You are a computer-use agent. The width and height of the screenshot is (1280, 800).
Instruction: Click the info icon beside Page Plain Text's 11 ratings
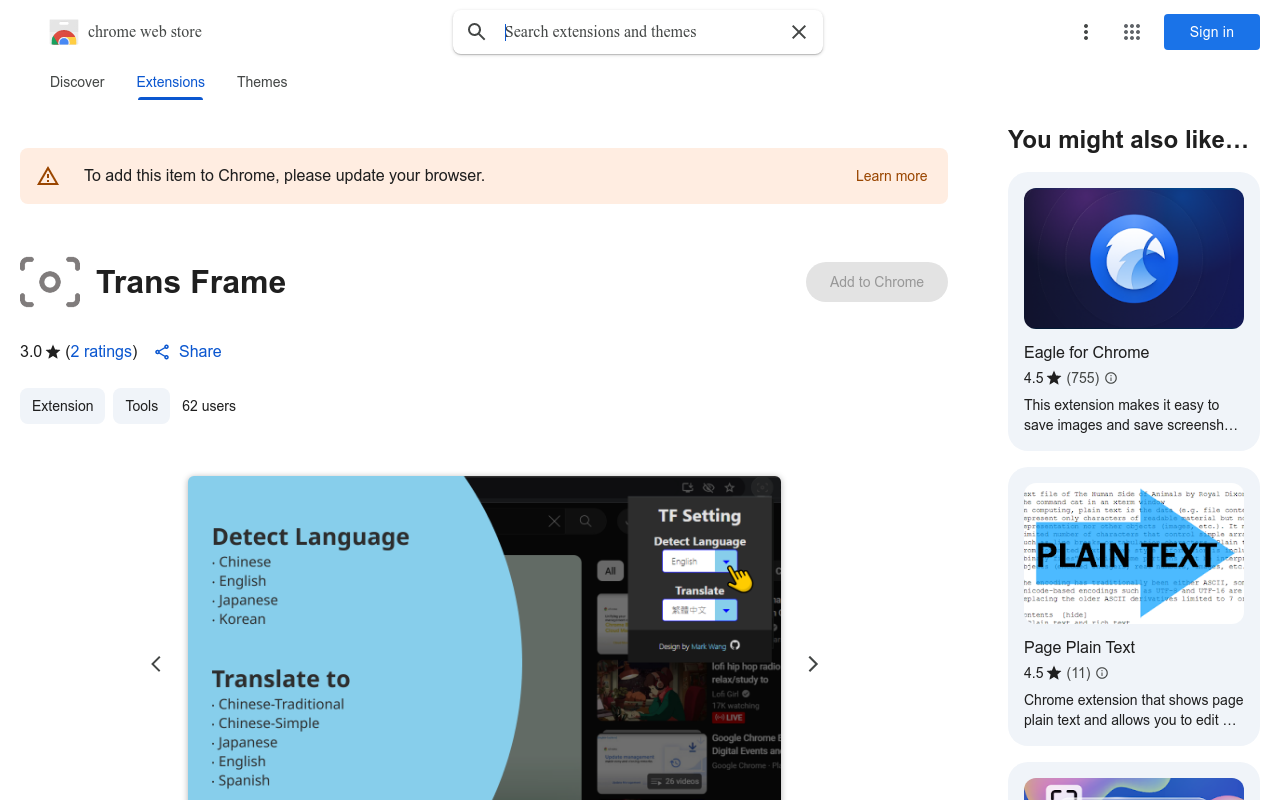point(1102,673)
